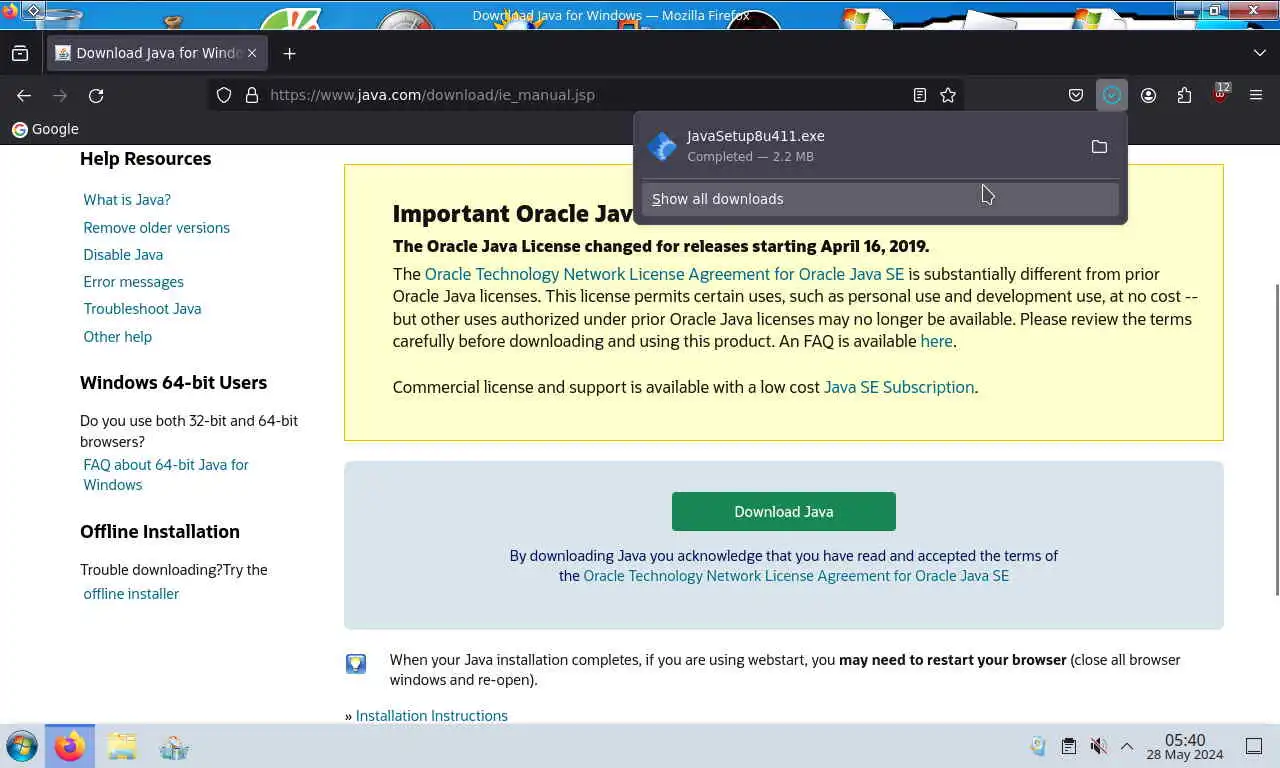Expand hidden system tray icons
Viewport: 1280px width, 768px height.
click(x=1127, y=746)
